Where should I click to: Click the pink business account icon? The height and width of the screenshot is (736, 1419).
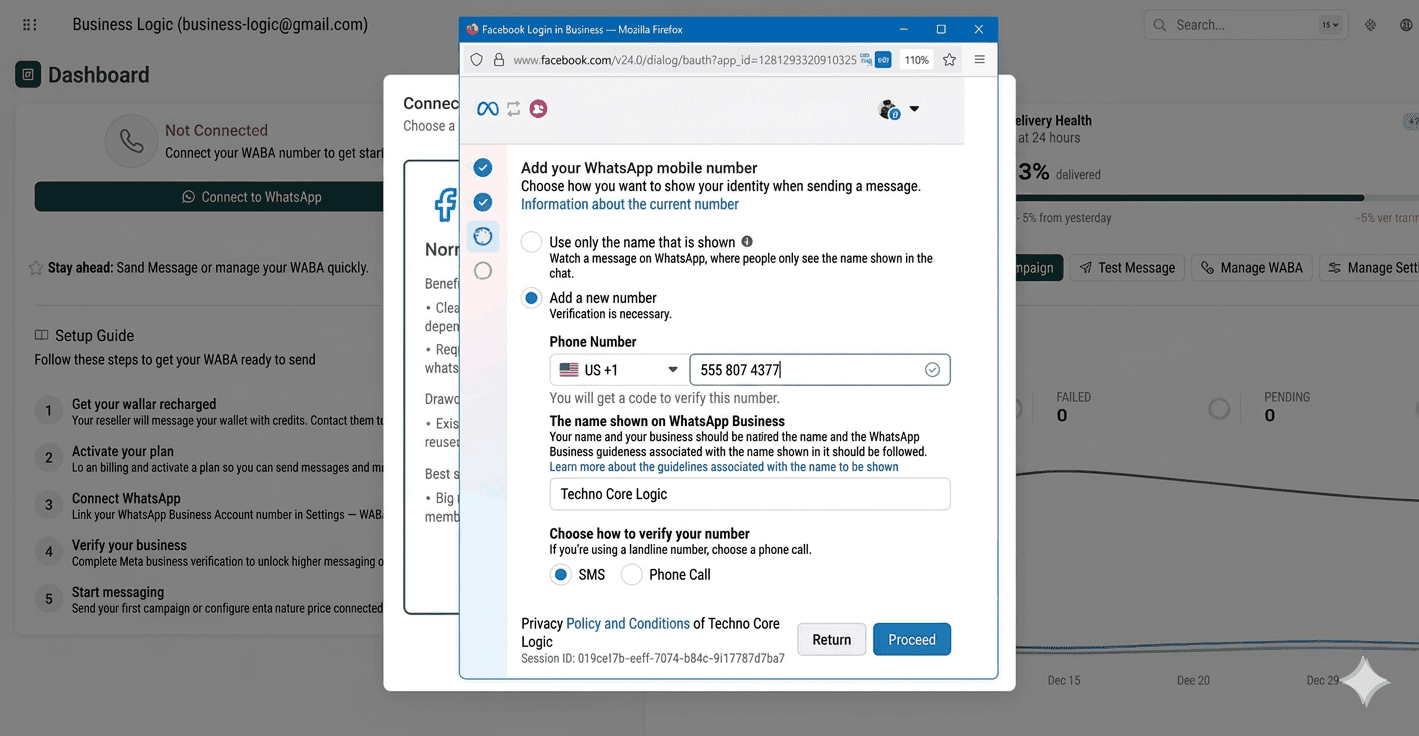point(538,109)
